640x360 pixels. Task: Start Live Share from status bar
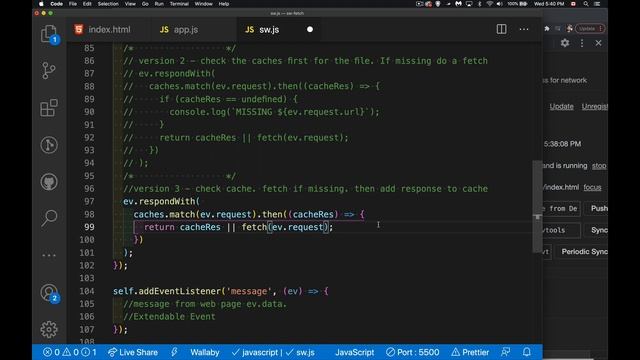(x=133, y=352)
